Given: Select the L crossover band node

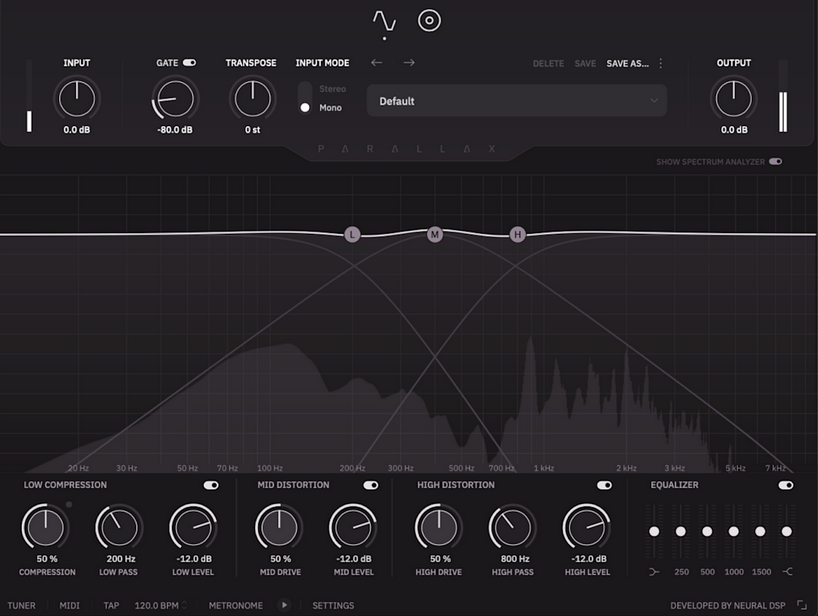Looking at the screenshot, I should click(352, 235).
